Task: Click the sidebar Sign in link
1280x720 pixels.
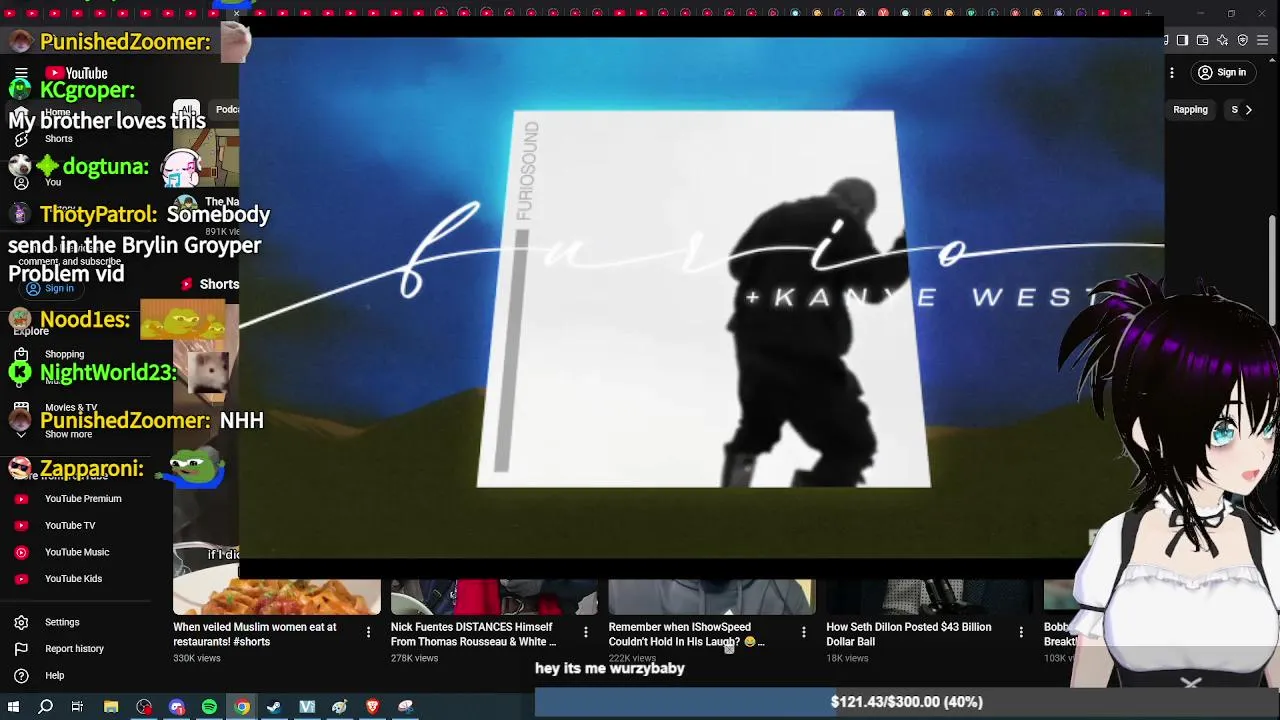Action: click(50, 288)
